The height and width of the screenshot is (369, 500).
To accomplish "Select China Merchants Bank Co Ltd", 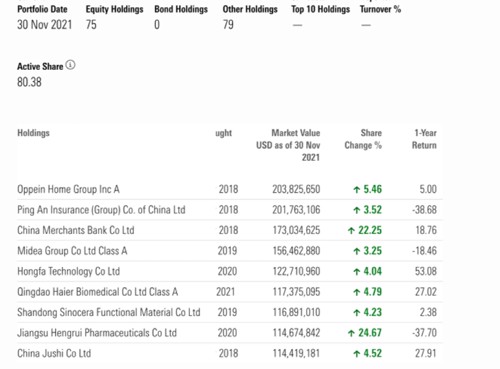I will (x=76, y=230).
